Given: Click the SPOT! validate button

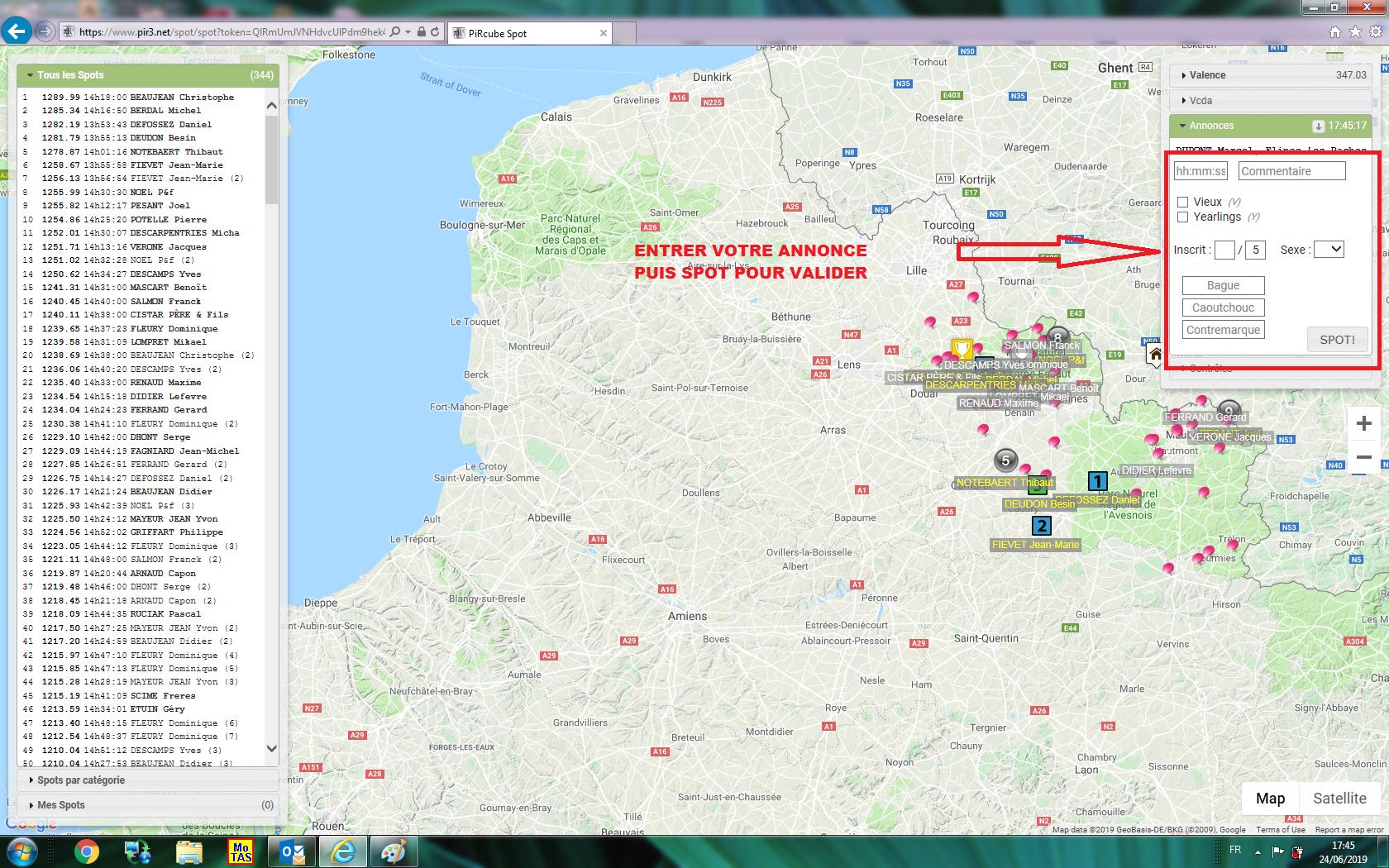Looking at the screenshot, I should (x=1337, y=340).
